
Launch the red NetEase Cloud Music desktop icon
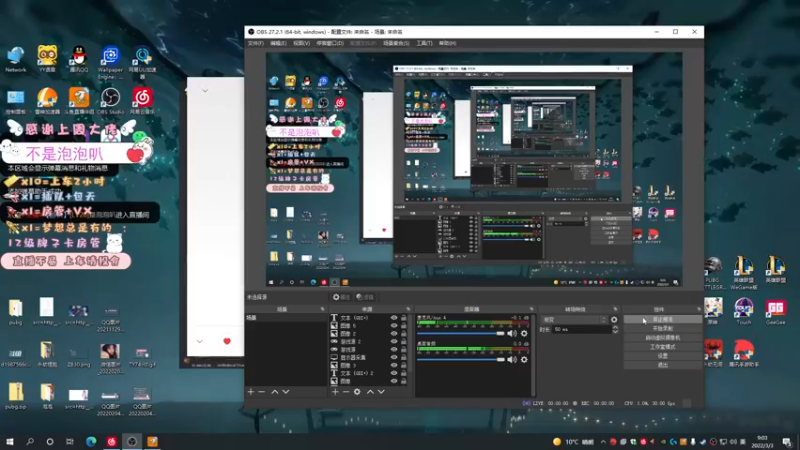pos(142,101)
